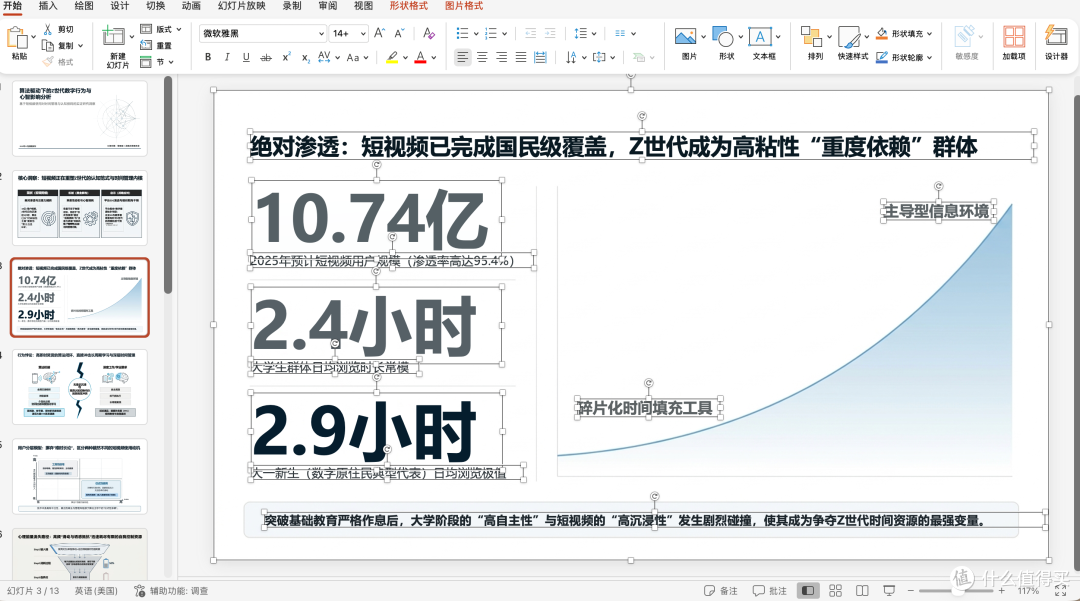Click the language indicator 英语(美国)
The width and height of the screenshot is (1080, 601).
(96, 591)
